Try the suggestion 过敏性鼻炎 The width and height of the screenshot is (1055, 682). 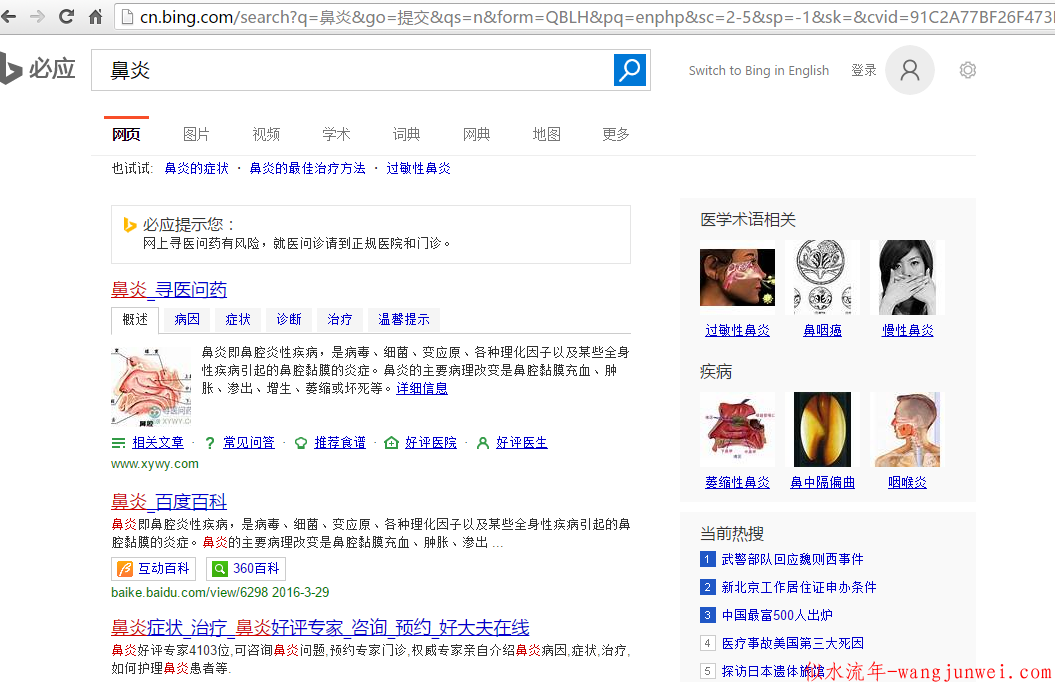pos(419,168)
